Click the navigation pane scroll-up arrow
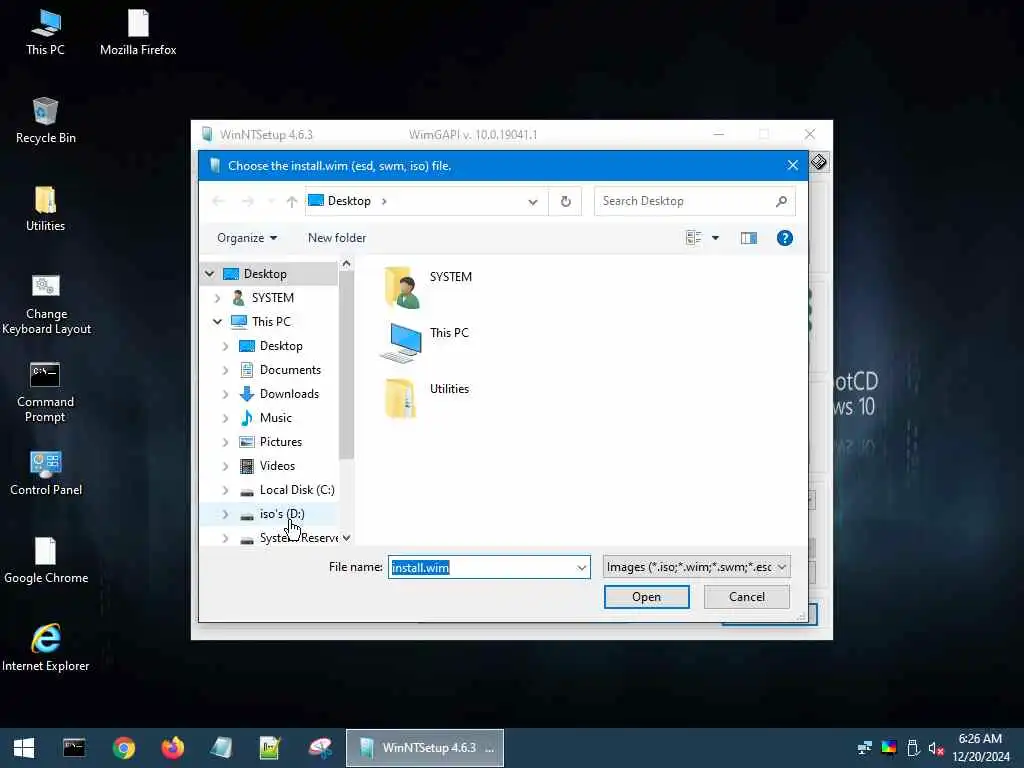 point(346,264)
